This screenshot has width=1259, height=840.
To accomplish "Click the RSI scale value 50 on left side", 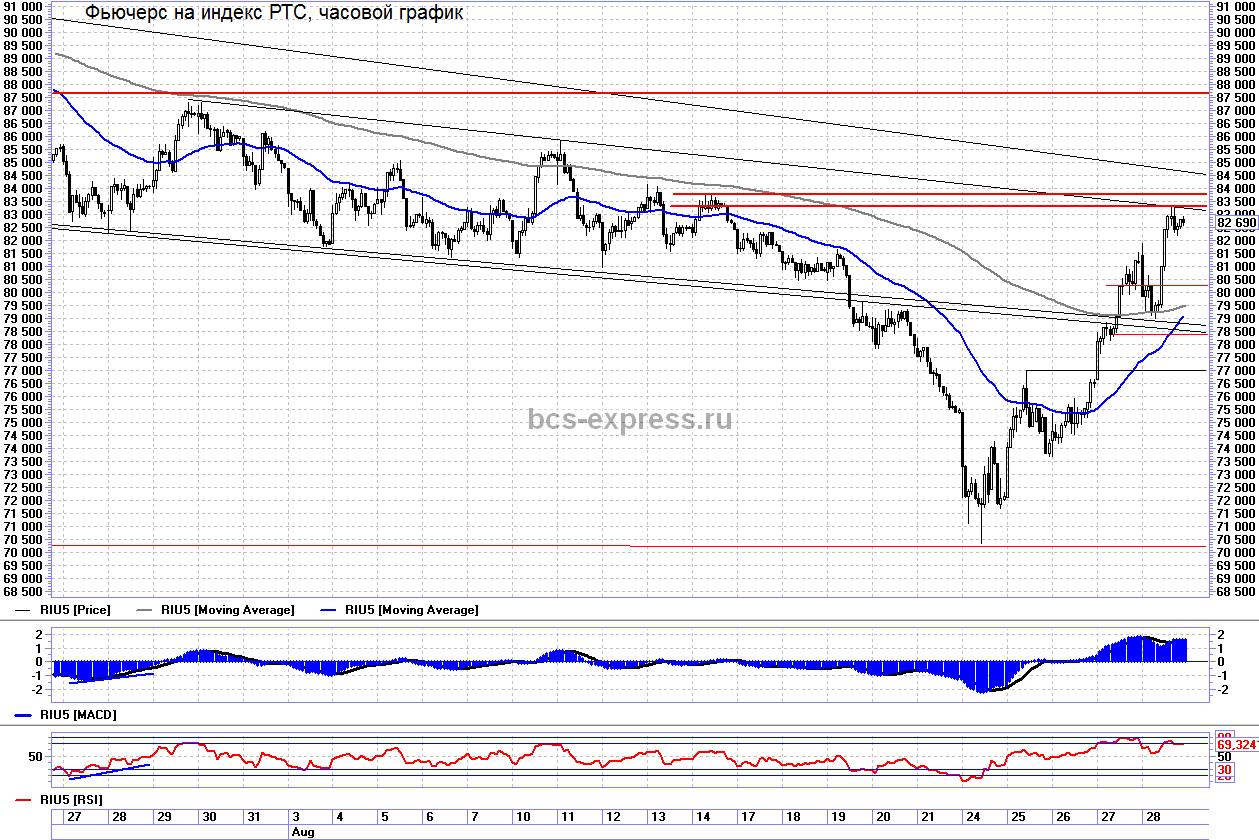I will click(36, 757).
